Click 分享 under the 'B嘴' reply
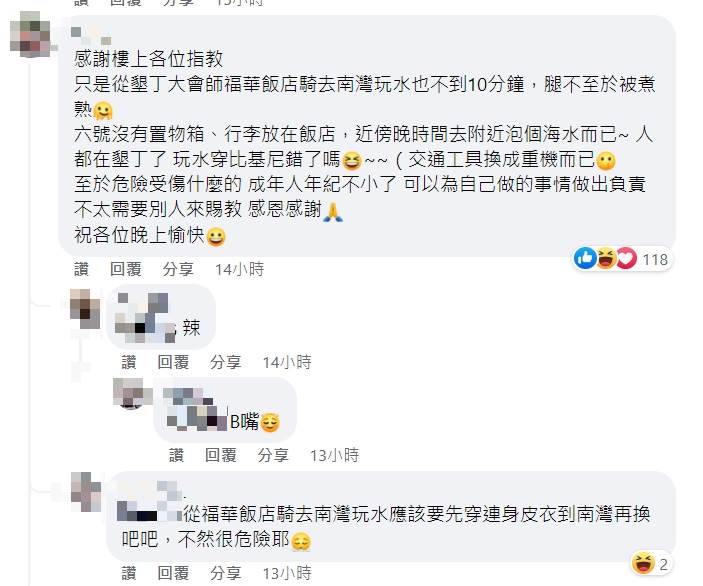Image resolution: width=703 pixels, height=586 pixels. [273, 456]
